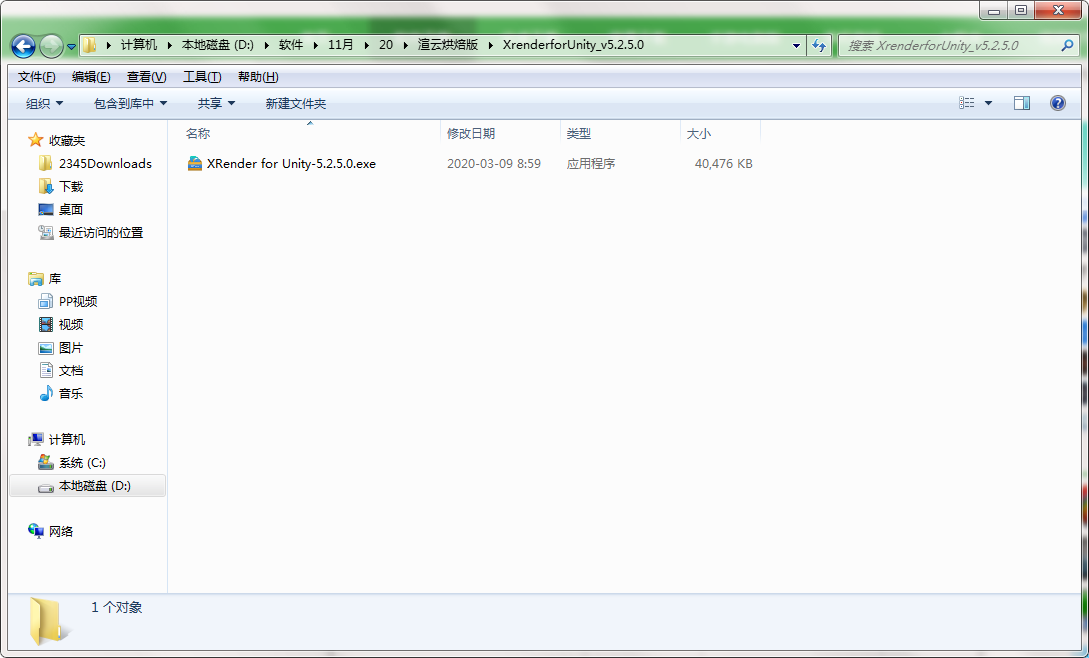Open the address bar history dropdown arrow
This screenshot has width=1089, height=658.
[x=796, y=45]
